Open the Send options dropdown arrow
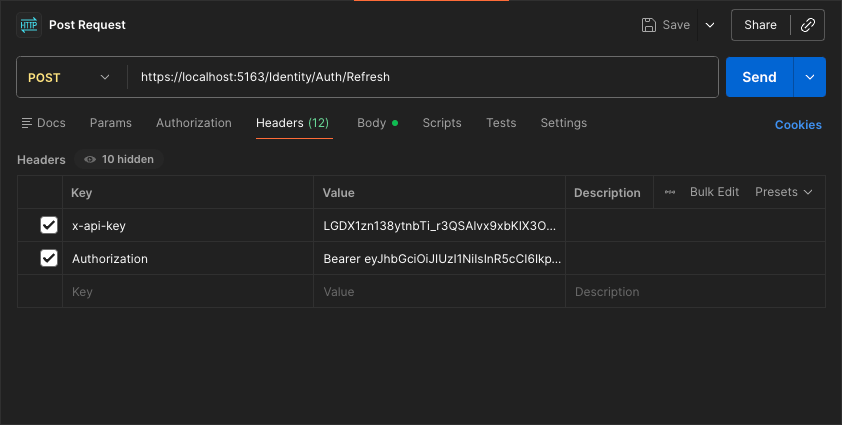The height and width of the screenshot is (425, 842). pyautogui.click(x=810, y=77)
